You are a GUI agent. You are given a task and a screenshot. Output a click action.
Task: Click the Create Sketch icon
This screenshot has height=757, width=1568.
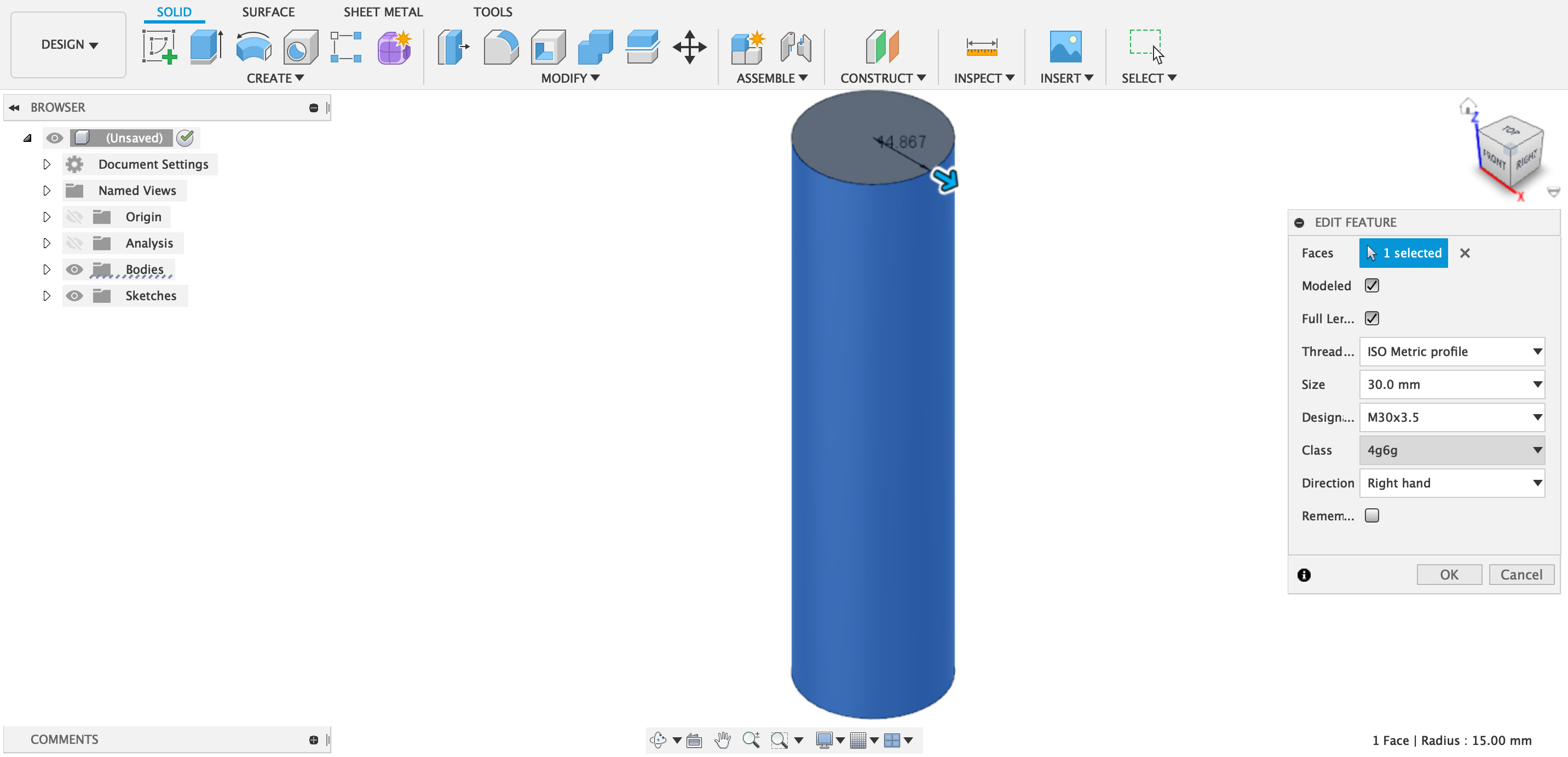point(159,47)
